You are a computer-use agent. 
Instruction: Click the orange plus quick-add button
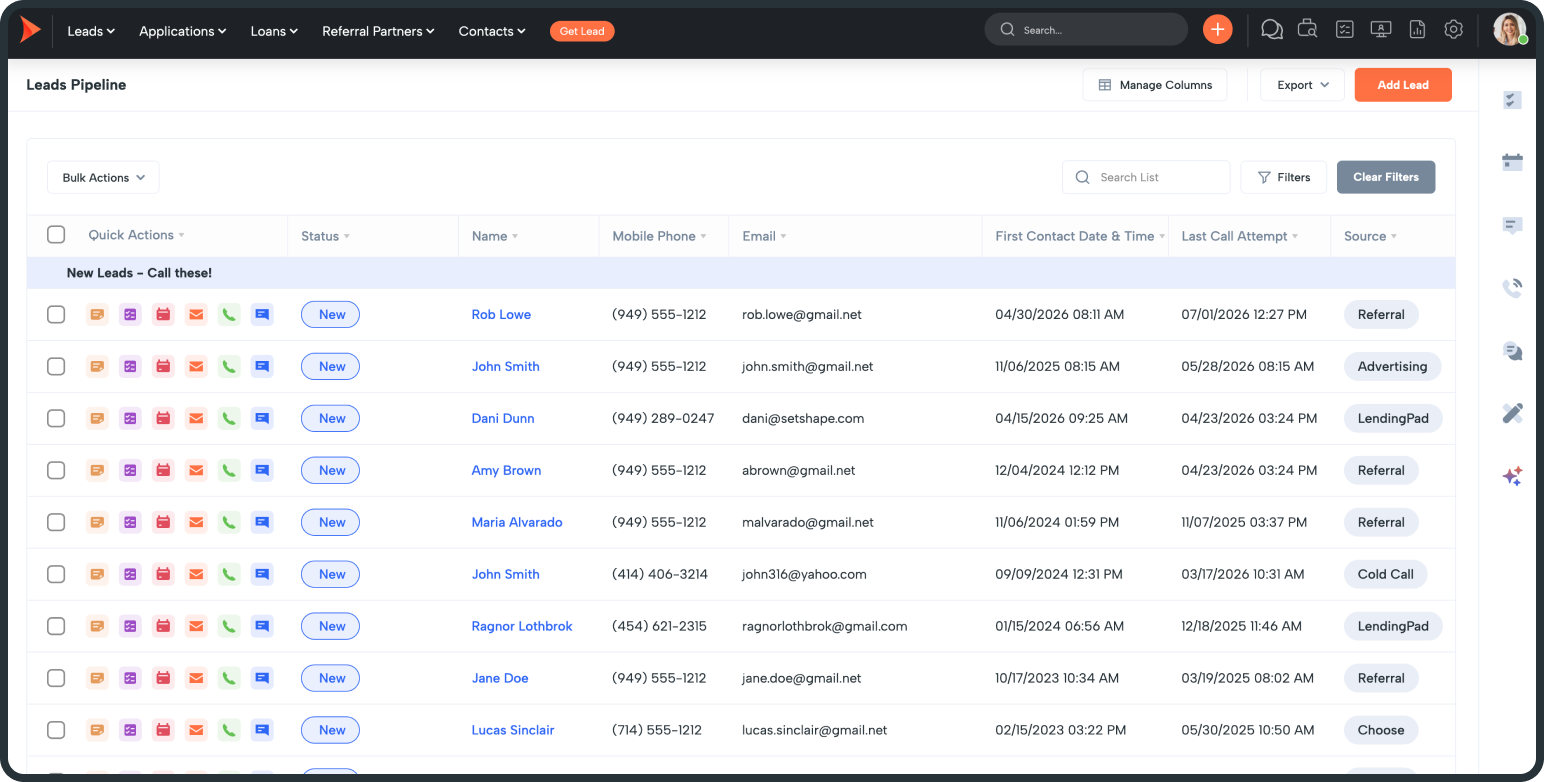pos(1217,30)
